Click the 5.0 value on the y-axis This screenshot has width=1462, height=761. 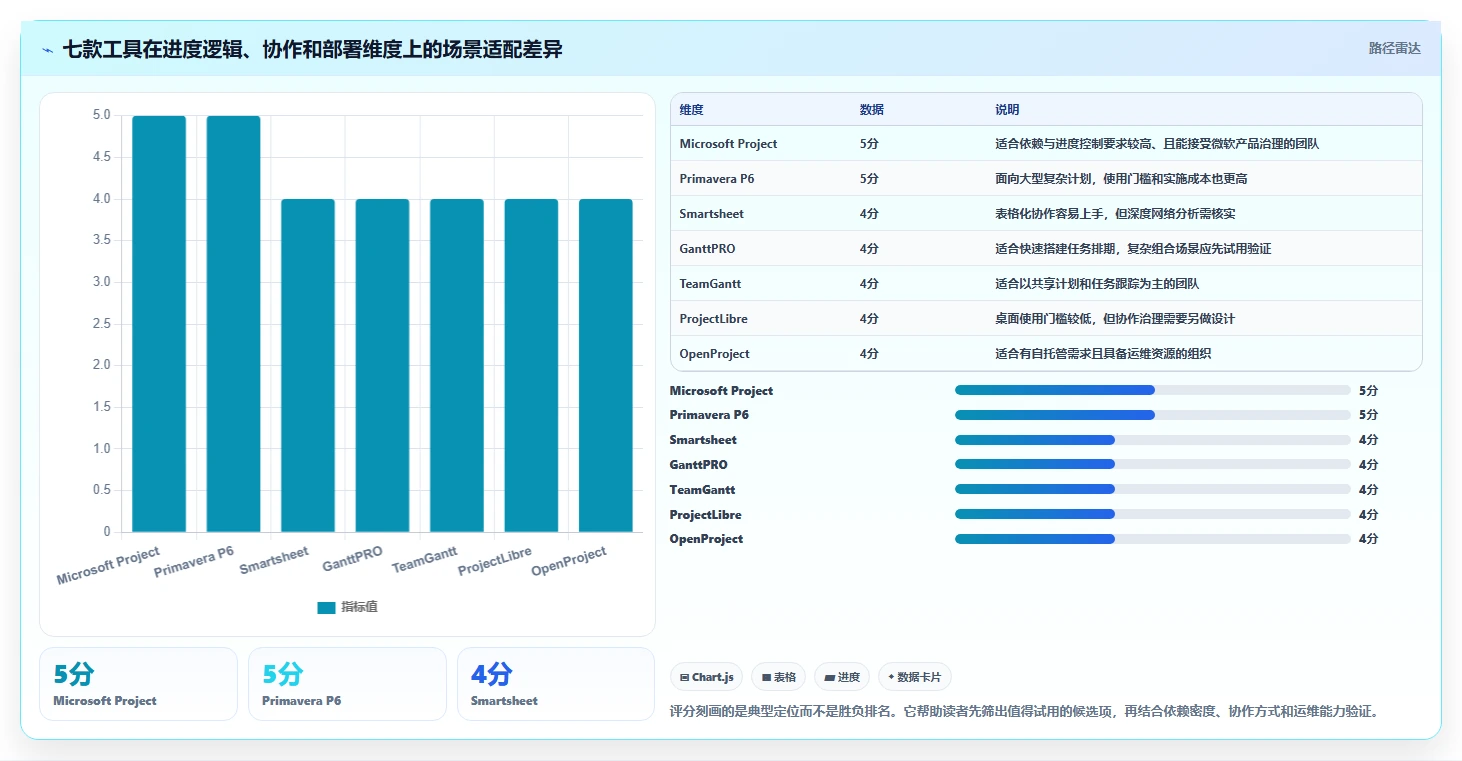(x=101, y=115)
